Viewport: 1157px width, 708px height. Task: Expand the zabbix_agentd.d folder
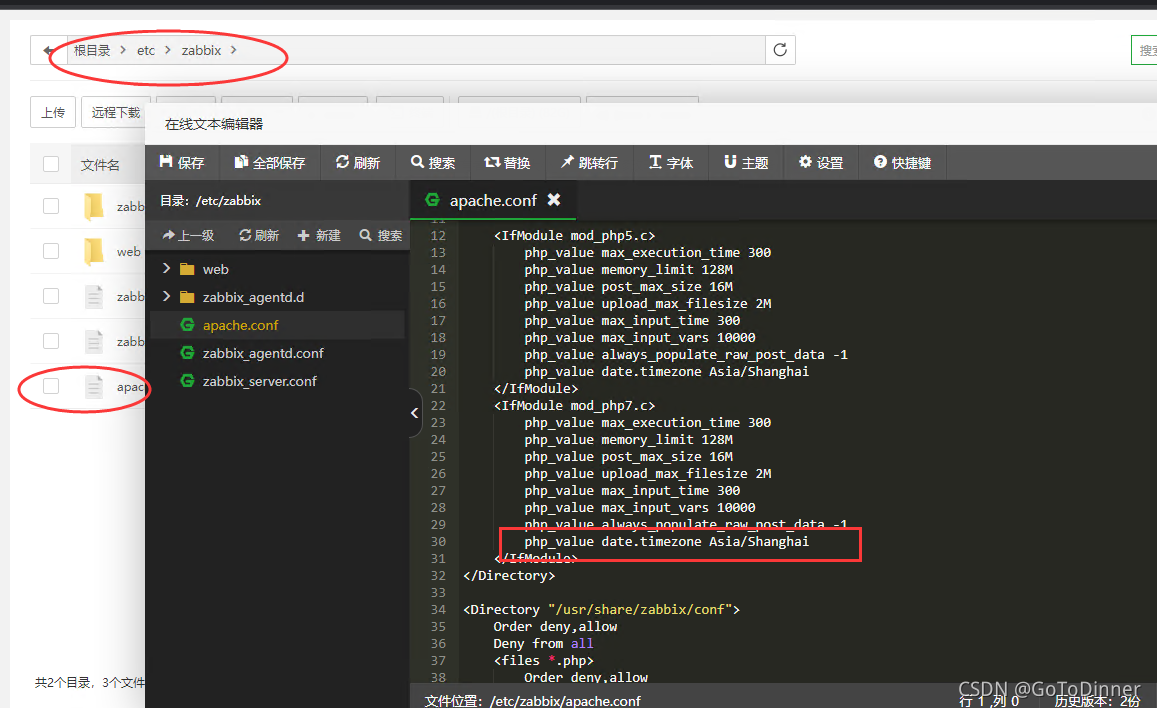tap(167, 296)
